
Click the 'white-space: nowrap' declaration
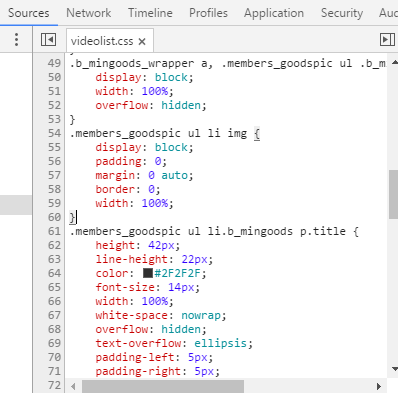pyautogui.click(x=161, y=315)
